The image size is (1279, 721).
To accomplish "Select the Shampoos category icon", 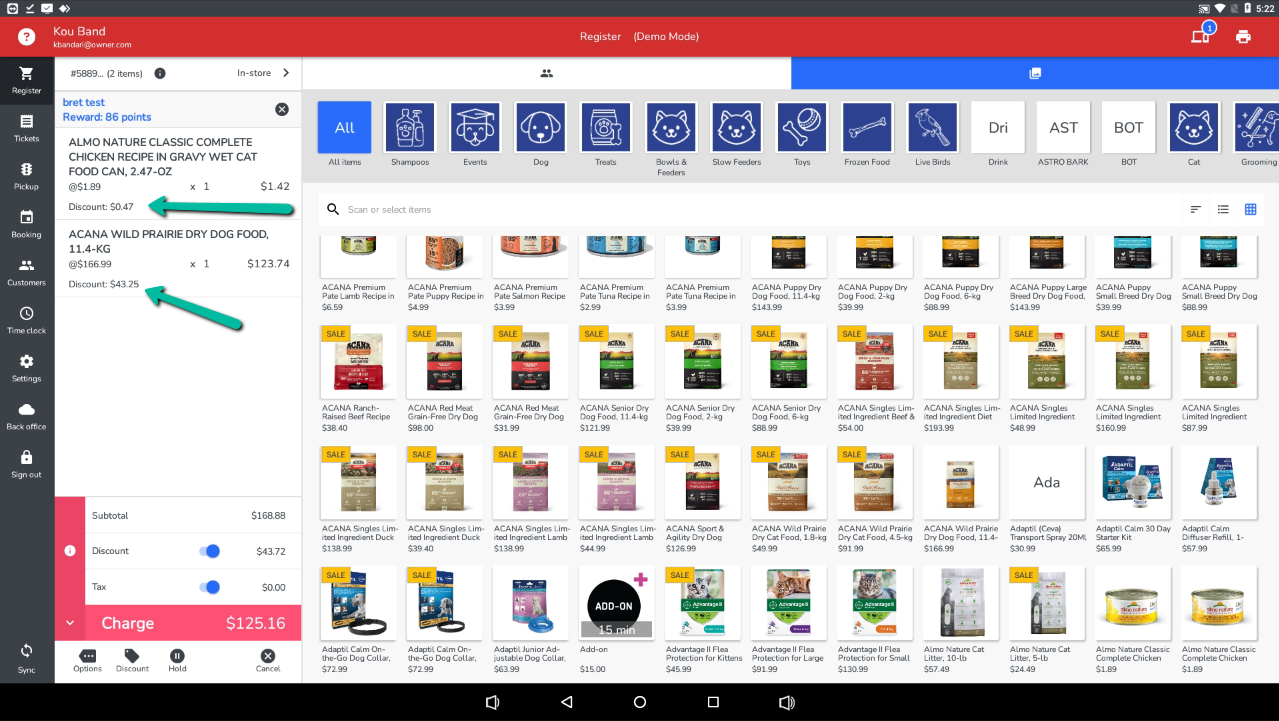I will (x=409, y=128).
